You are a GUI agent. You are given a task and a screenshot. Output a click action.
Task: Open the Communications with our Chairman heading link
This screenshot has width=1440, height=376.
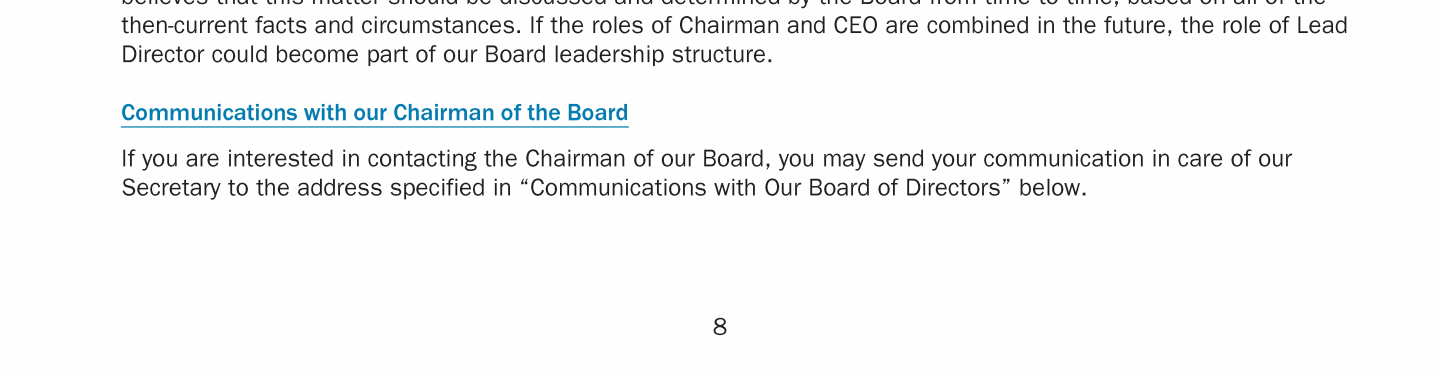pos(375,113)
